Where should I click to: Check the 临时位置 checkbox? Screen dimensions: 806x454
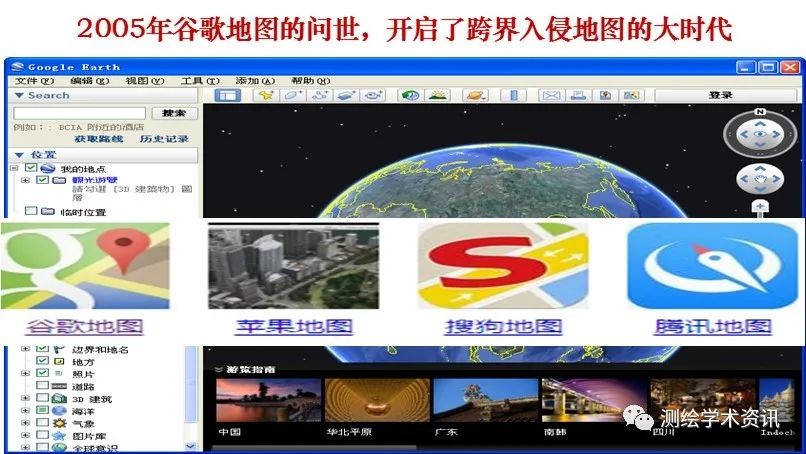tap(31, 211)
